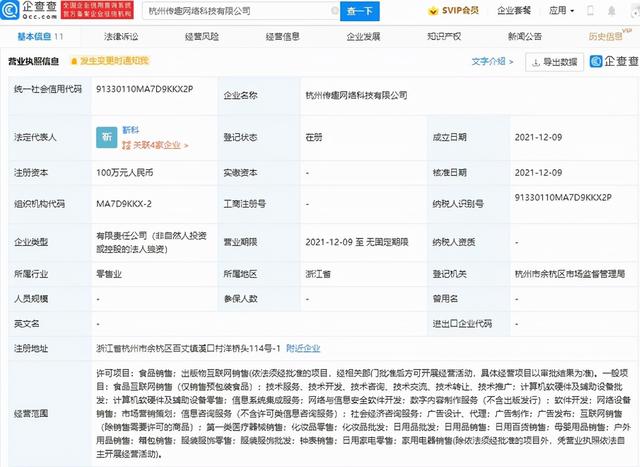
Task: Switch to the 经营风险 tab
Action: [202, 37]
